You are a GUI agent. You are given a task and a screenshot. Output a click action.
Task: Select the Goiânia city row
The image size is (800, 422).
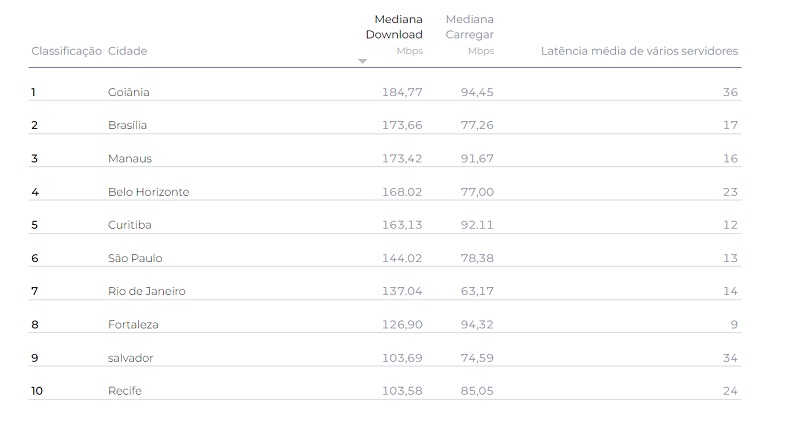coord(128,92)
